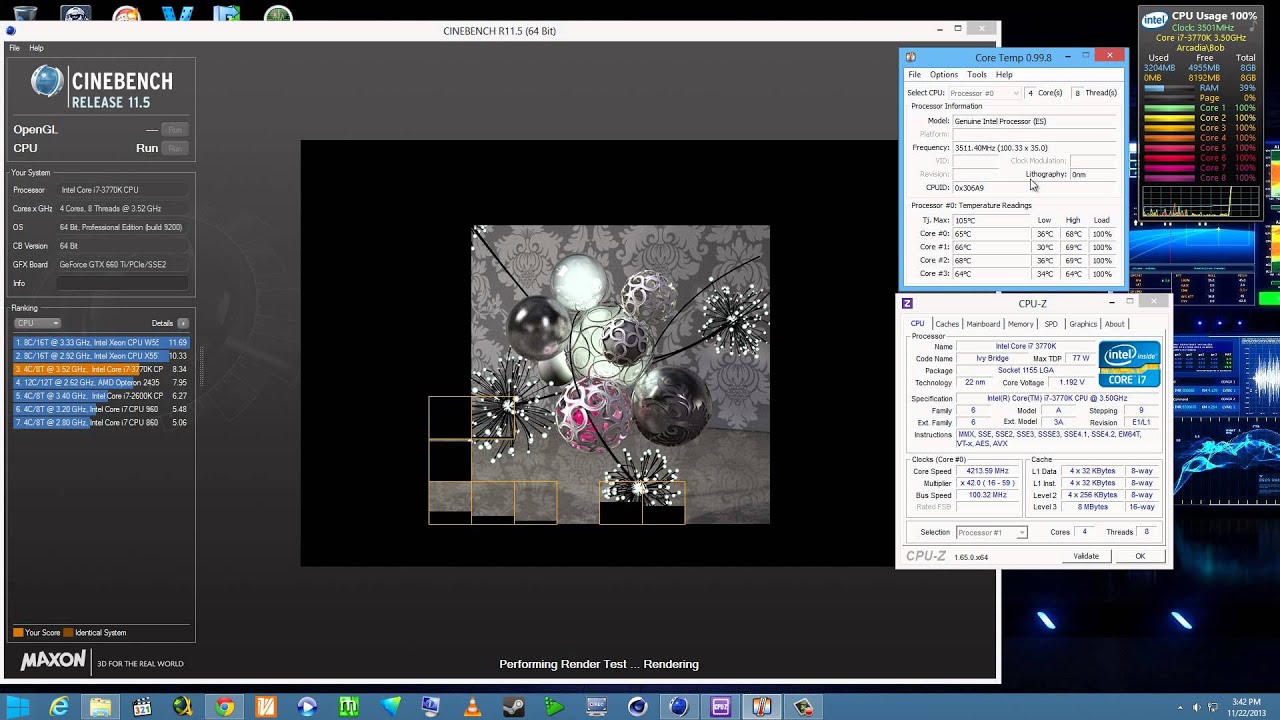
Task: Open the Windows Start button
Action: coord(18,707)
